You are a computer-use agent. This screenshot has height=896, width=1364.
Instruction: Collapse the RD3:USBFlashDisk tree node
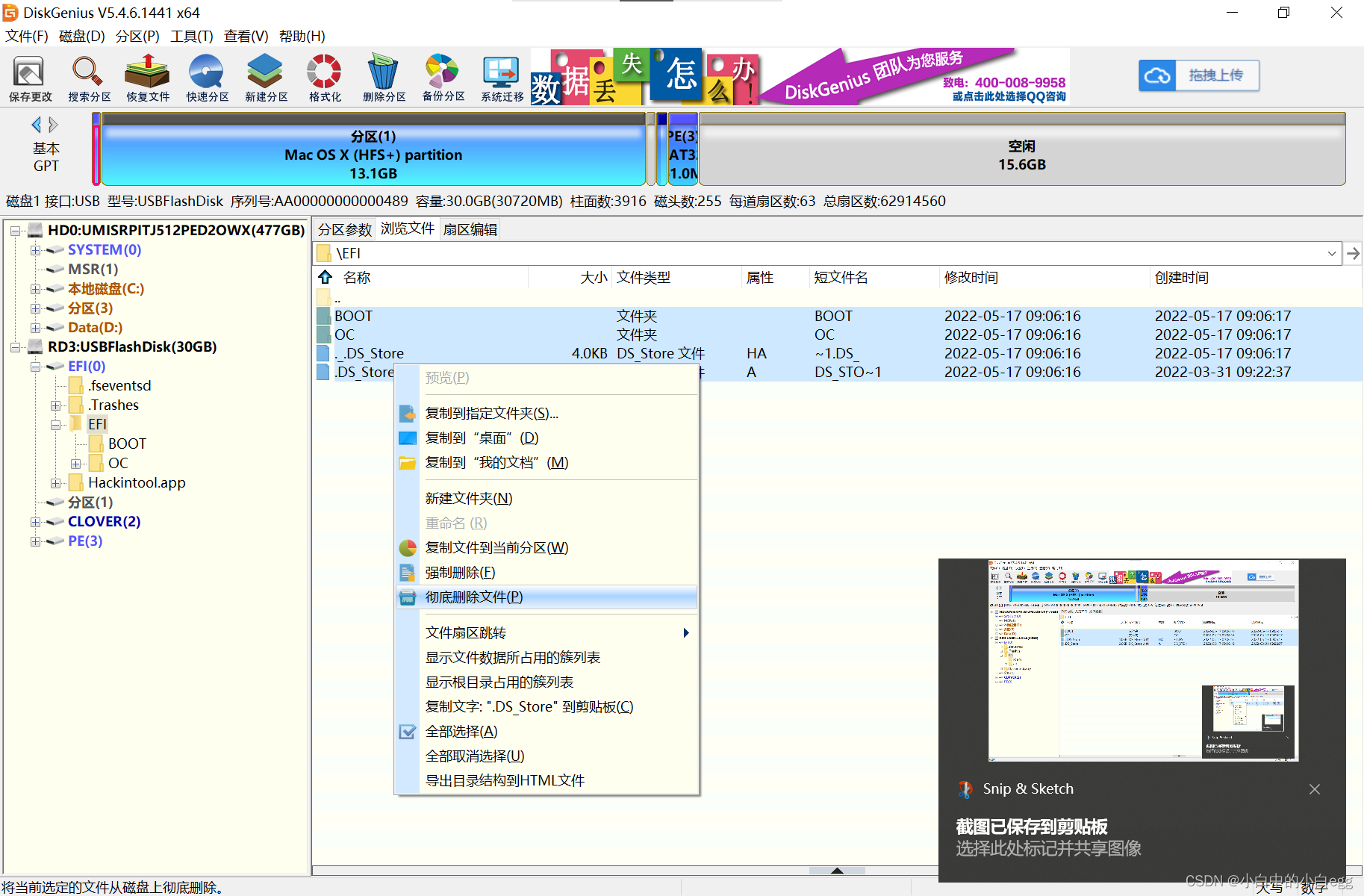15,347
